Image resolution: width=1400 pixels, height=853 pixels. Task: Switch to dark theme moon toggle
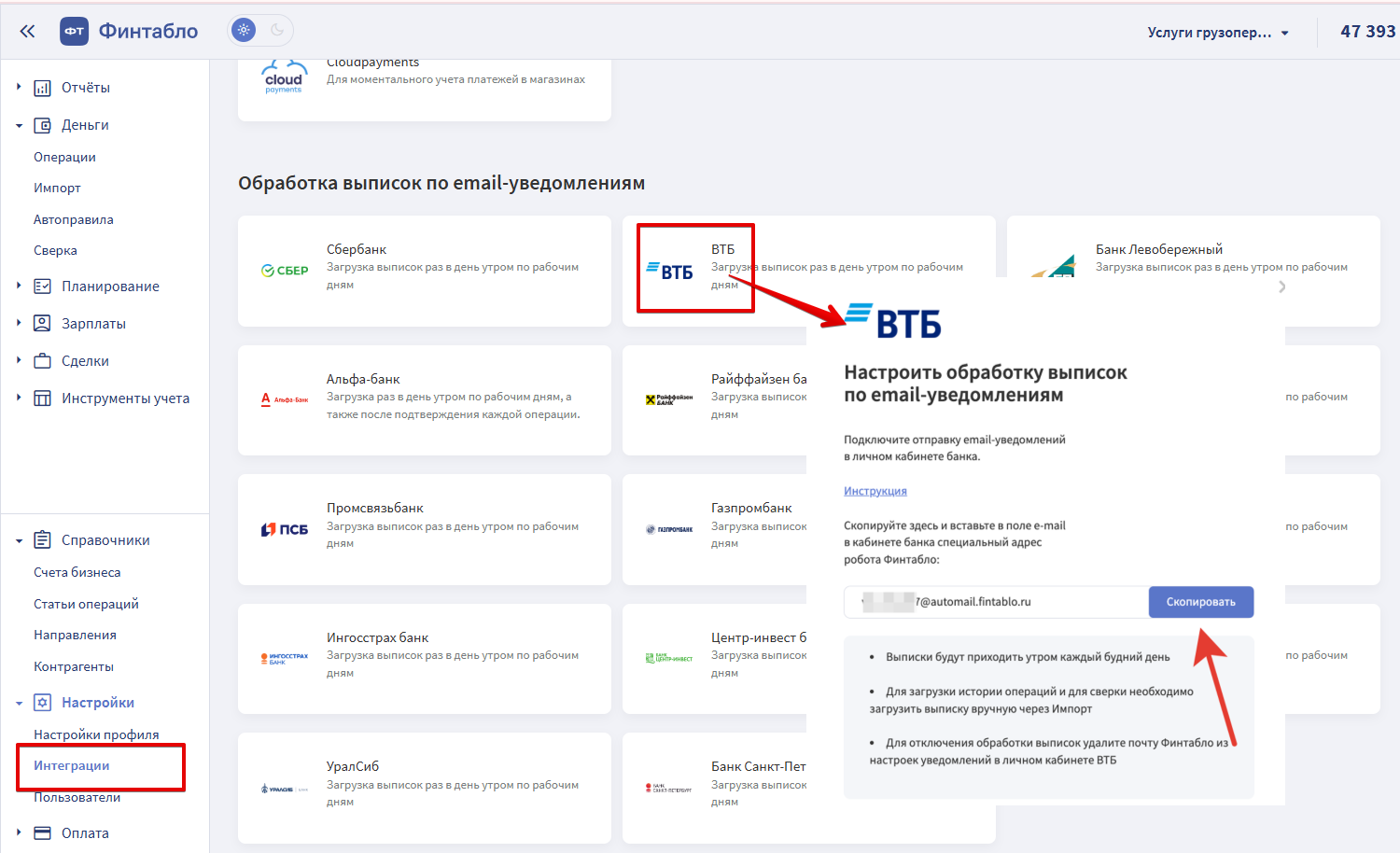(277, 31)
